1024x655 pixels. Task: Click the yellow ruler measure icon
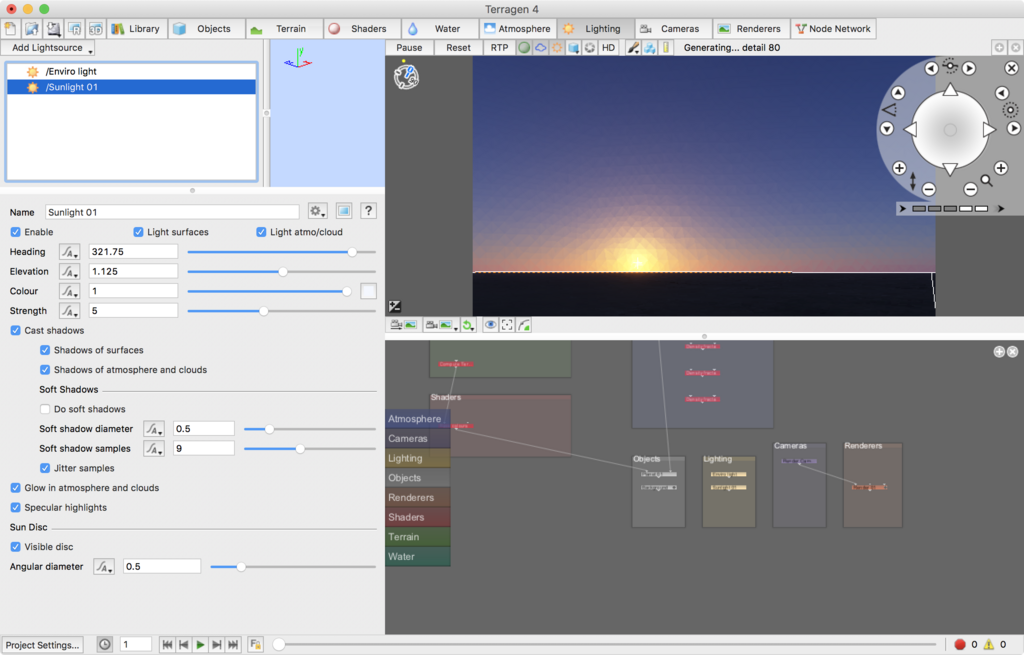point(666,48)
